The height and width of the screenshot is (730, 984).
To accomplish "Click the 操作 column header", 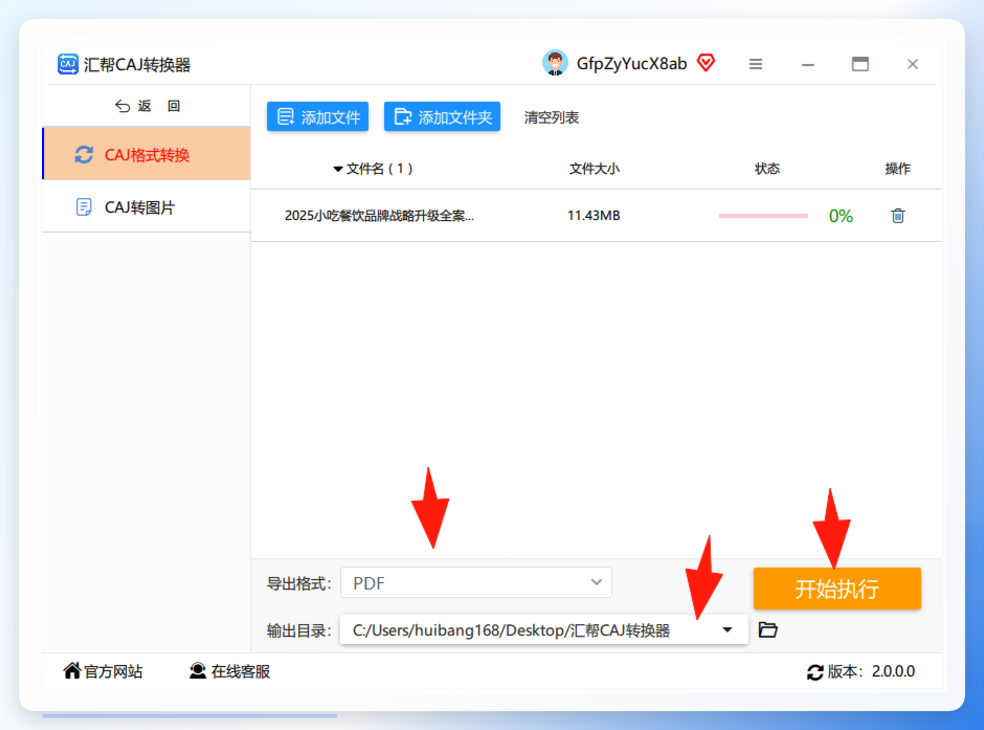I will pos(897,168).
